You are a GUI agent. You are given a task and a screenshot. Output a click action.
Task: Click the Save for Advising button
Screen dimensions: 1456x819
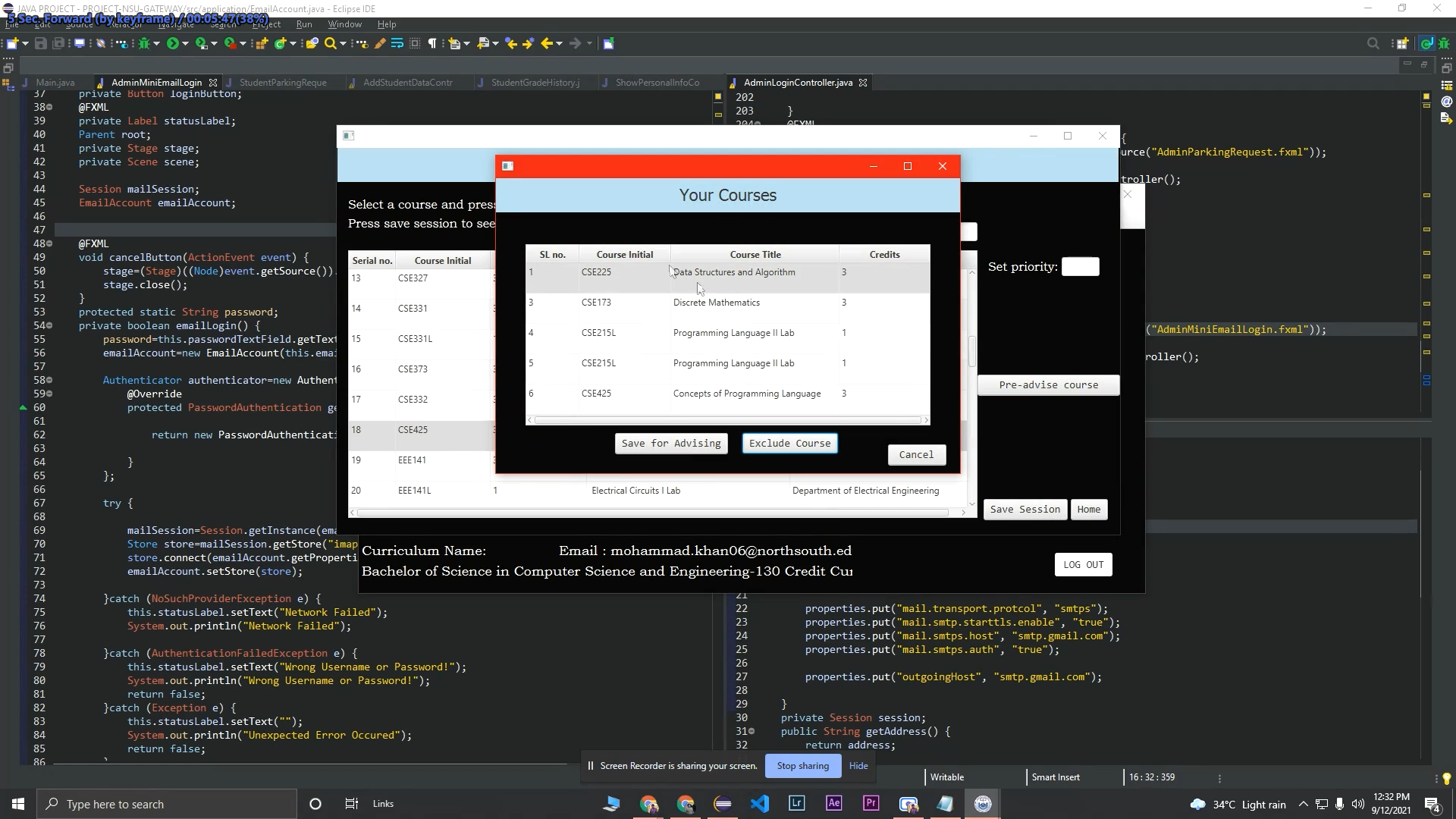coord(671,444)
